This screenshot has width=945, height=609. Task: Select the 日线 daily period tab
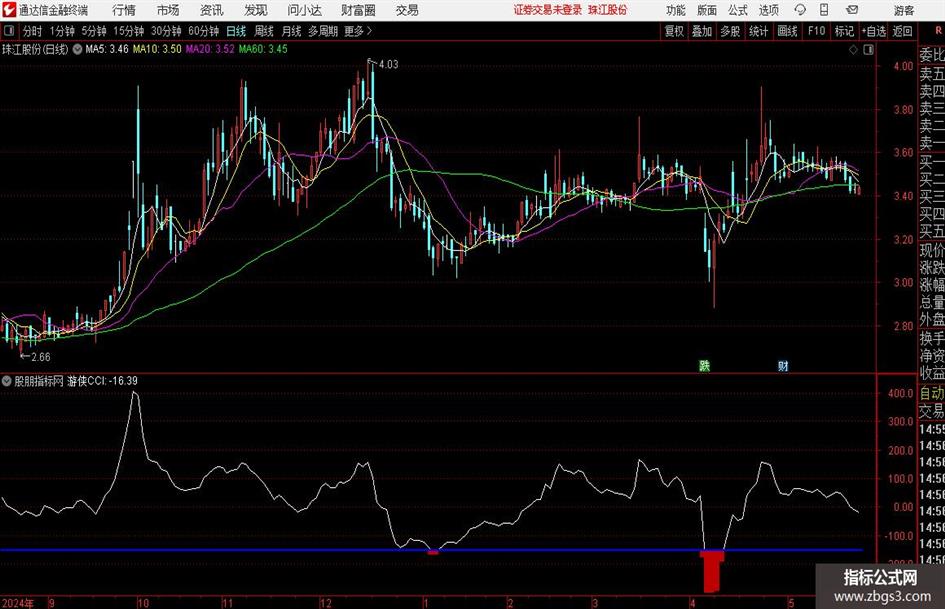(236, 31)
